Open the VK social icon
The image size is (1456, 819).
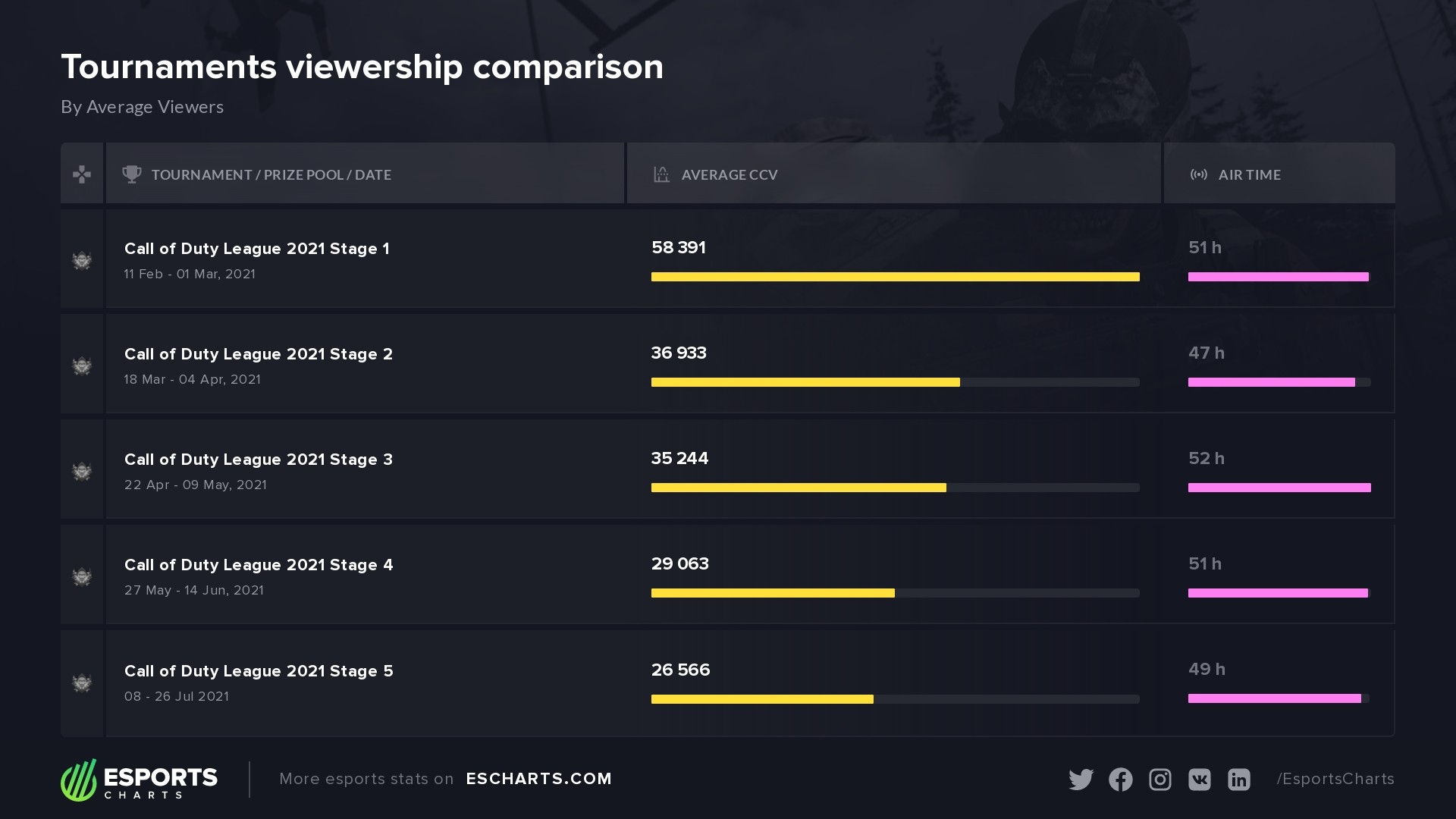(1199, 780)
